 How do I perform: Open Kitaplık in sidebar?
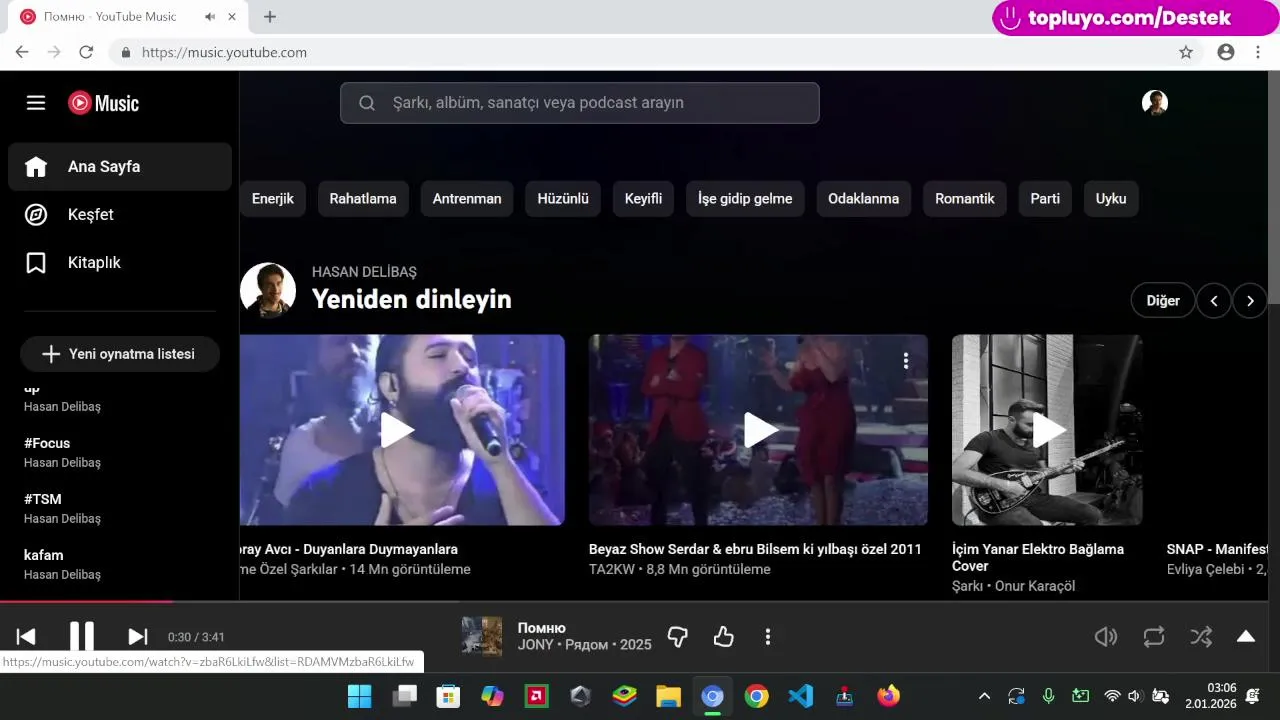[120, 263]
